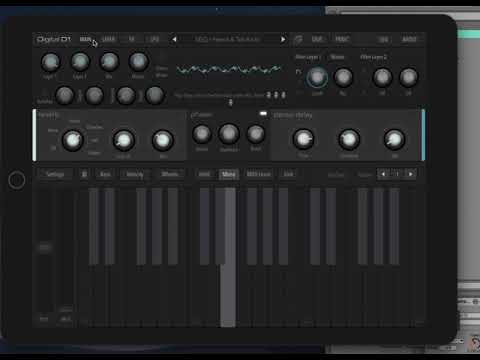Open keyboard Settings button

(x=55, y=174)
